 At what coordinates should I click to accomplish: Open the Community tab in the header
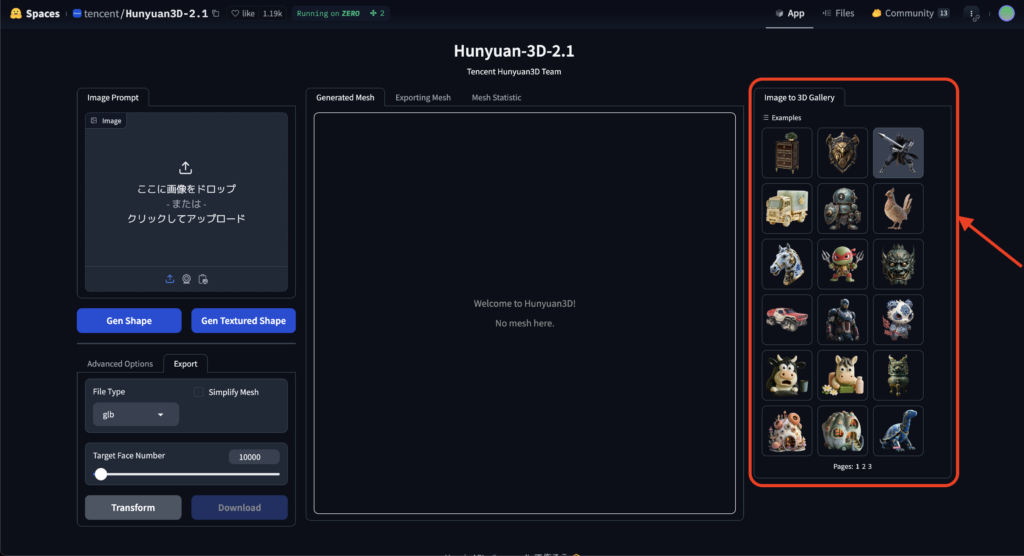(x=910, y=13)
